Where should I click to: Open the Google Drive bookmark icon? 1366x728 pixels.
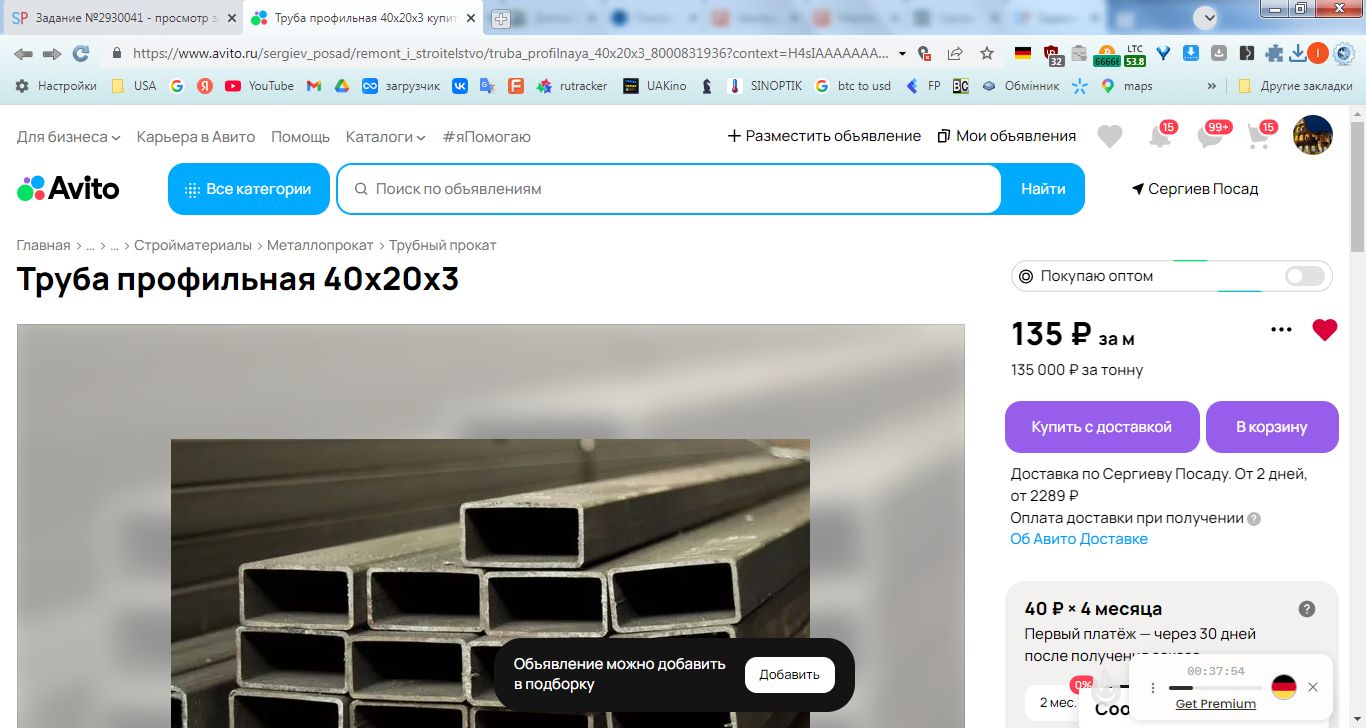[341, 86]
